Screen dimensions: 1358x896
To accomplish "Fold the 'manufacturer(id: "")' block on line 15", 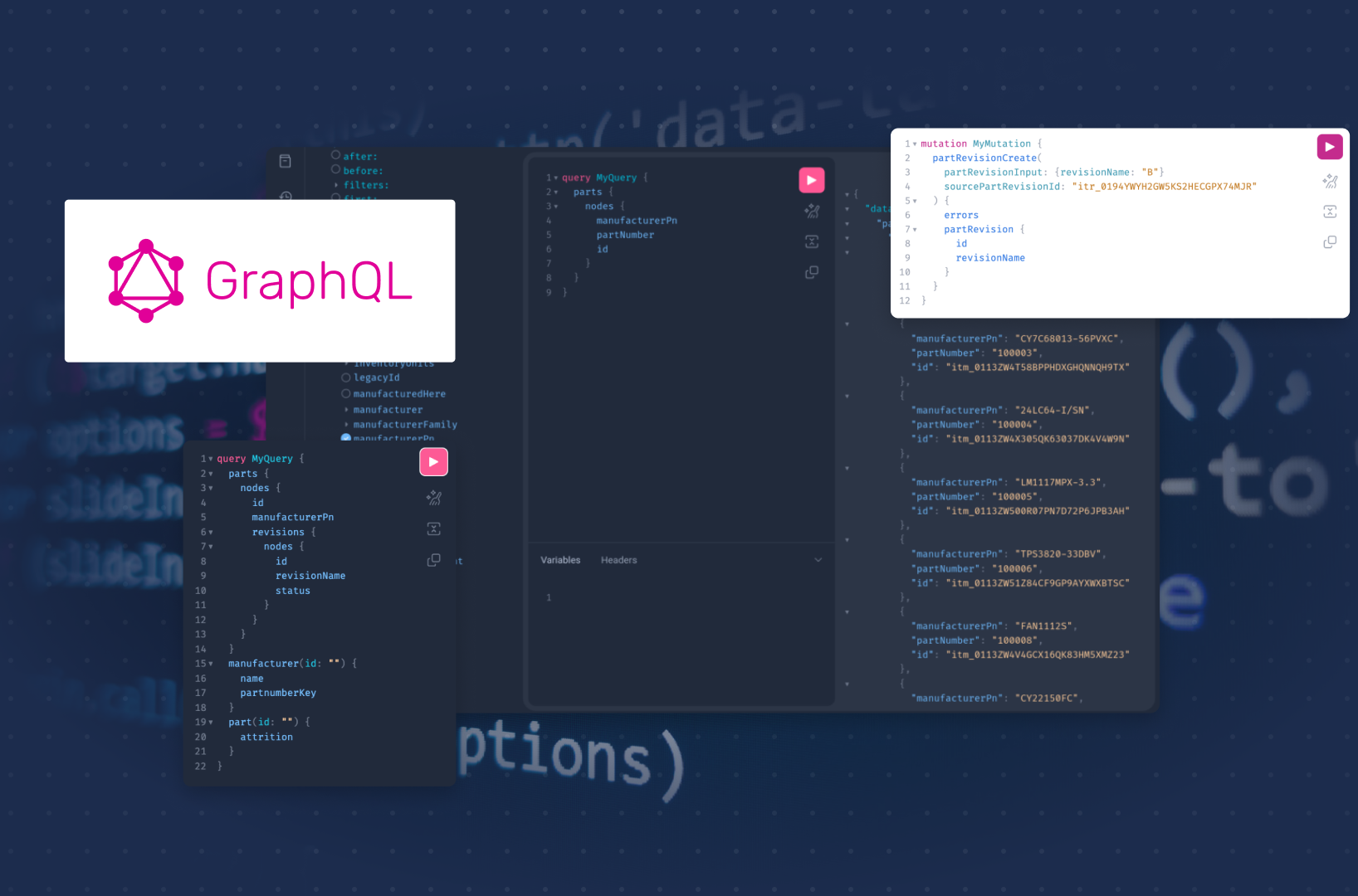I will click(211, 664).
